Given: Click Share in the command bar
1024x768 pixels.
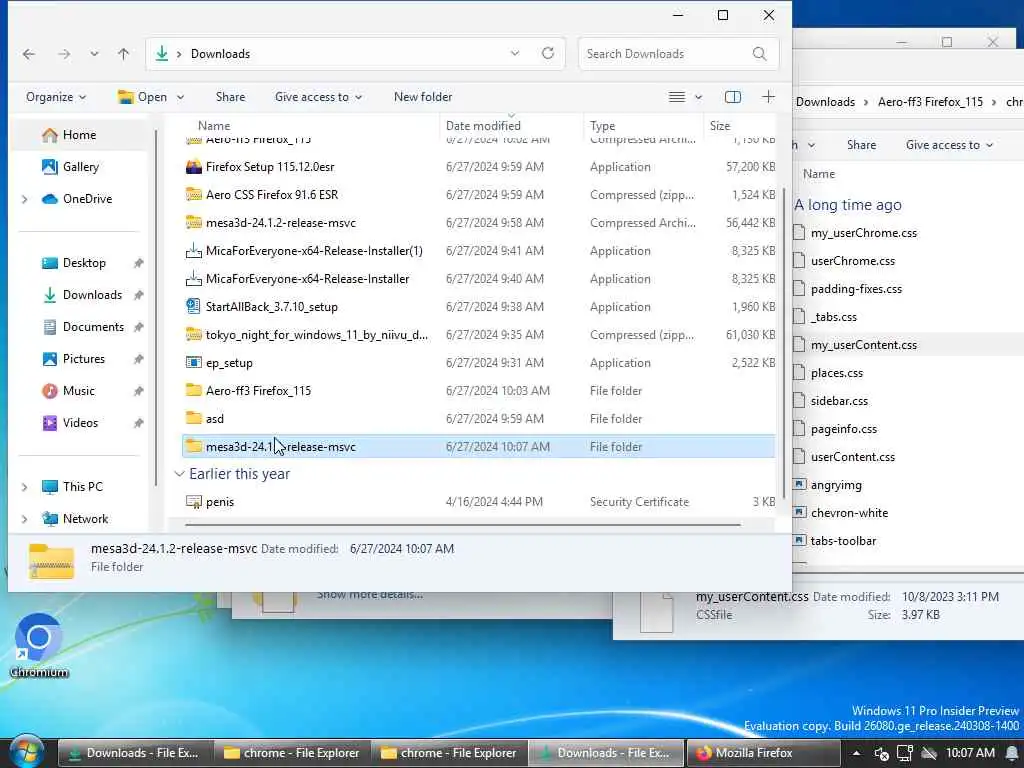Looking at the screenshot, I should click(x=231, y=97).
